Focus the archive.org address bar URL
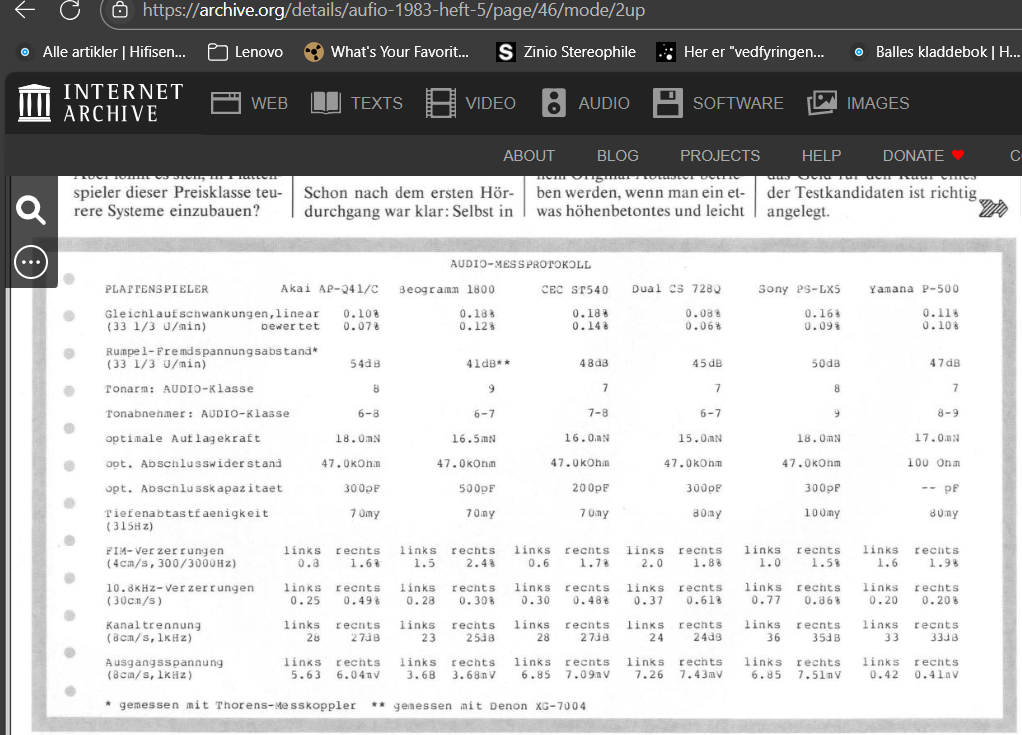 pos(394,10)
